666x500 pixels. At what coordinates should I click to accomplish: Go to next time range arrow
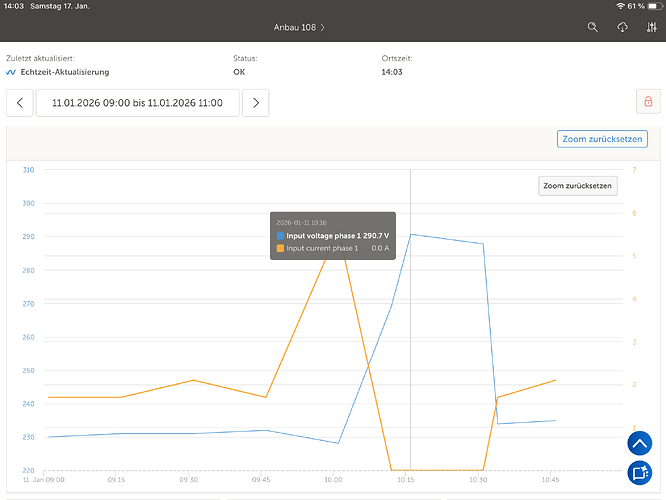coord(256,102)
